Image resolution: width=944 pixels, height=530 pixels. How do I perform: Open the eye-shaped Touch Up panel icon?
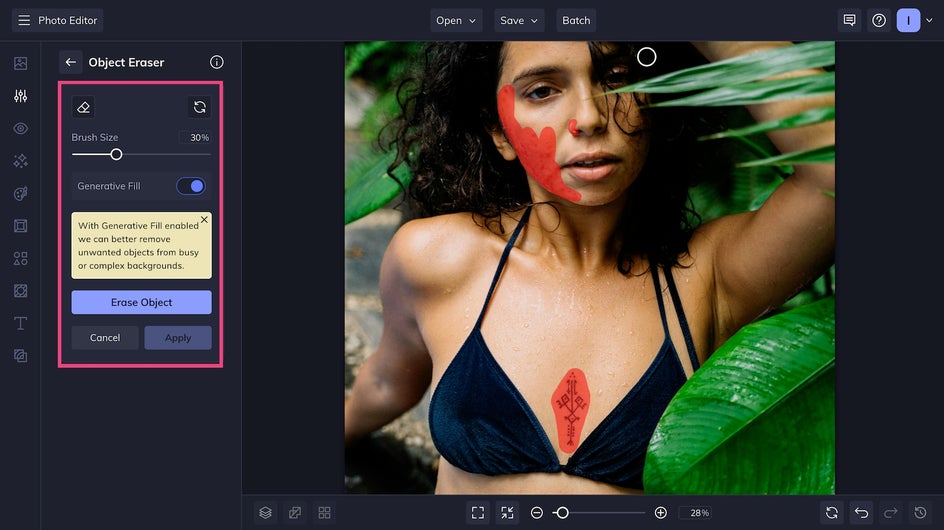click(x=20, y=128)
